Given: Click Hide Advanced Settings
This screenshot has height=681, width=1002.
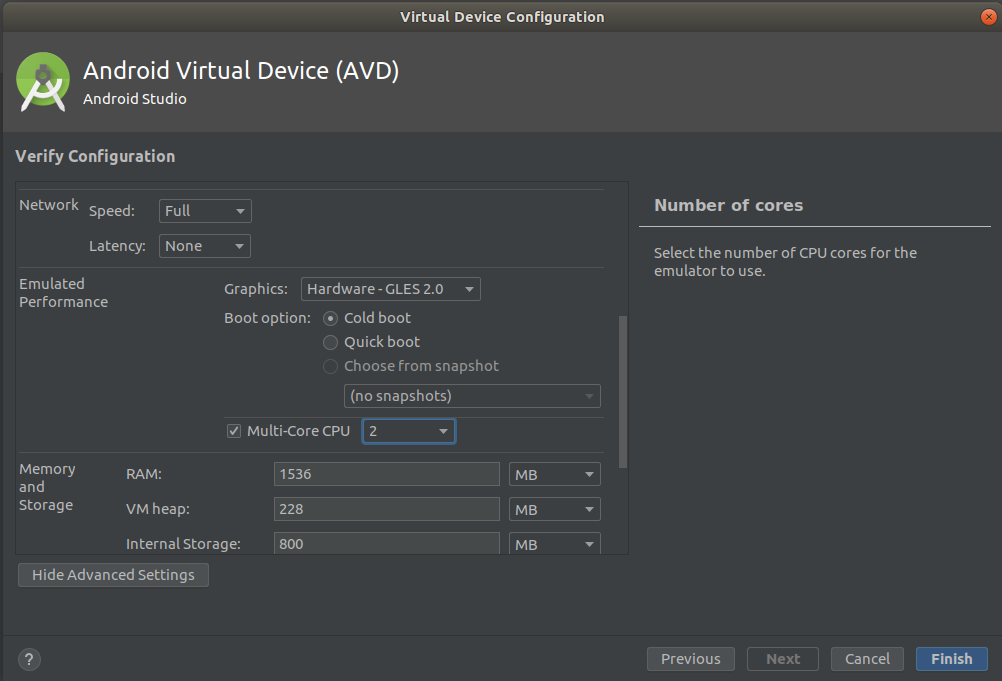Looking at the screenshot, I should pos(112,574).
